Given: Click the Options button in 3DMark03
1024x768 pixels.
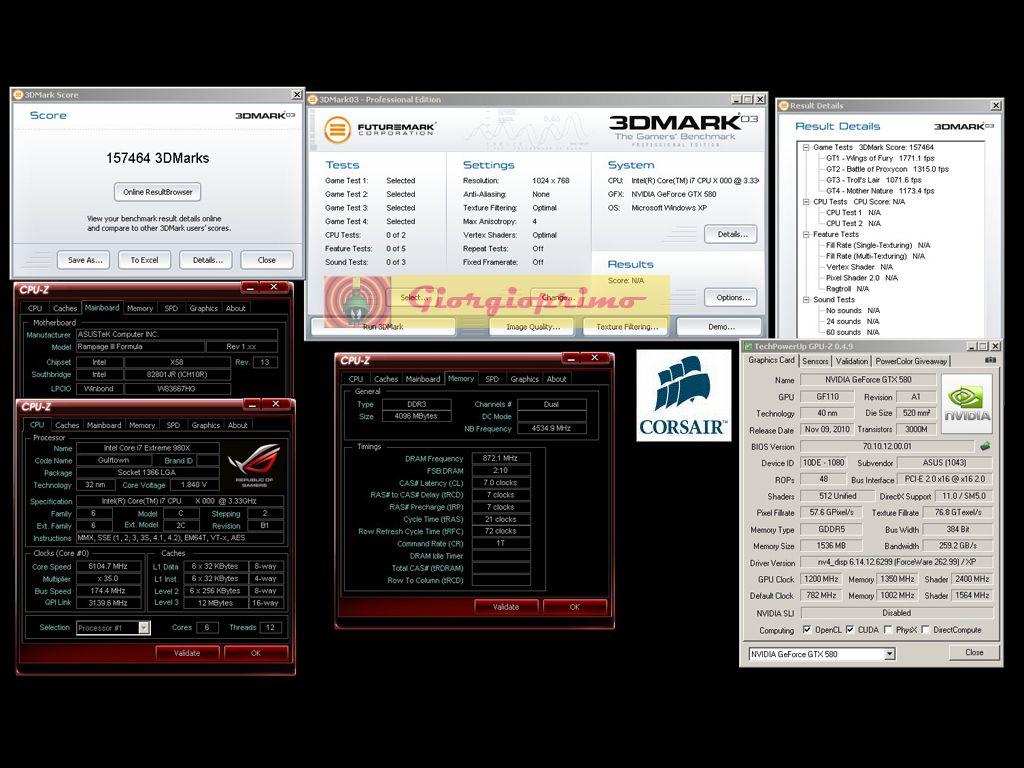Looking at the screenshot, I should pyautogui.click(x=730, y=297).
